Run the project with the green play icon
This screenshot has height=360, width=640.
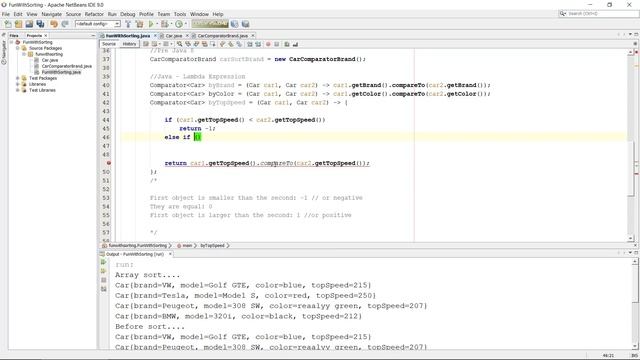click(x=151, y=24)
